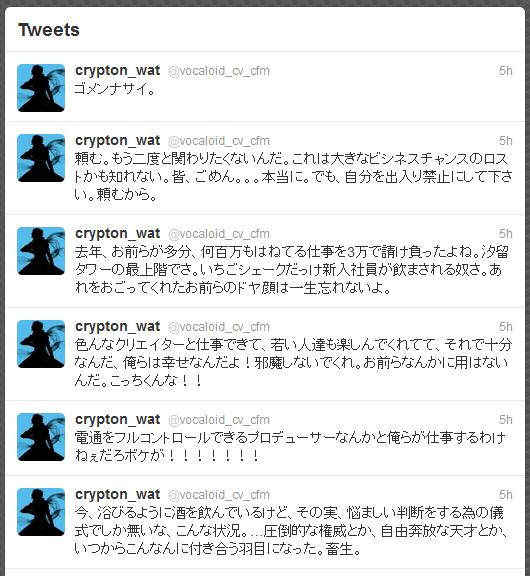Viewport: 530px width, 576px height.
Task: Expand the ゴメンナサイ。tweet text
Action: [114, 89]
